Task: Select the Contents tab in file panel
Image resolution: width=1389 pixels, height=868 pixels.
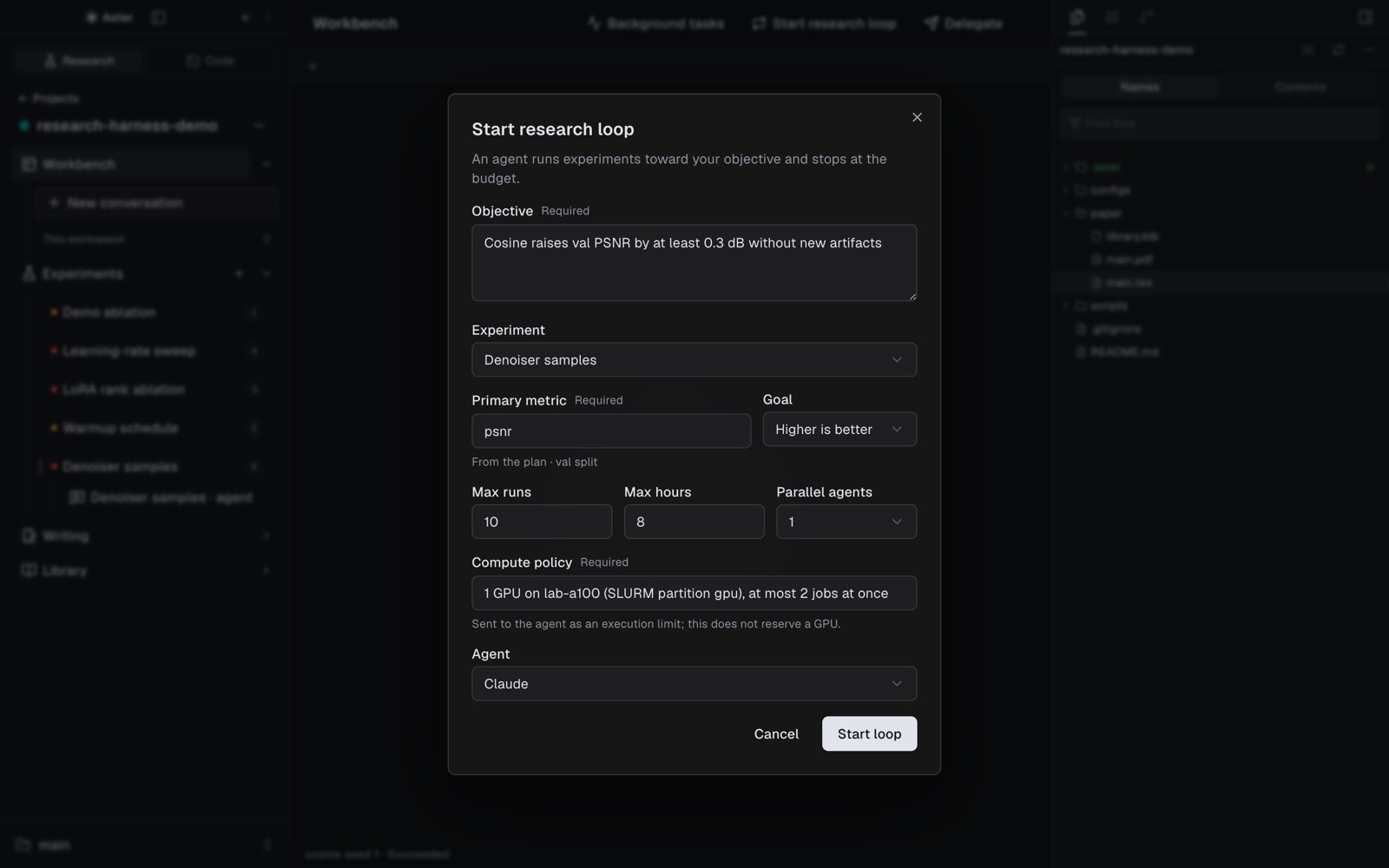Action: click(x=1300, y=87)
